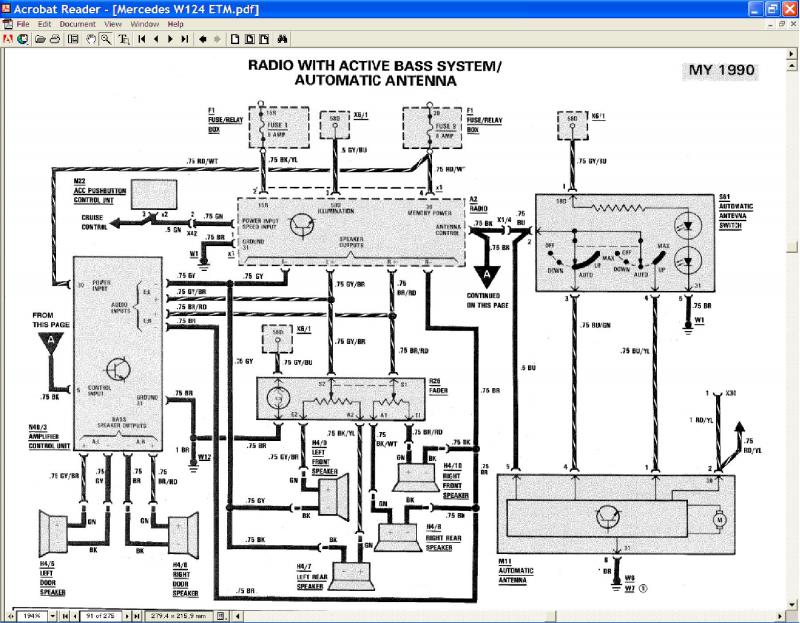The width and height of the screenshot is (800, 623).
Task: Select the Zoom magnifier tool
Action: click(106, 39)
